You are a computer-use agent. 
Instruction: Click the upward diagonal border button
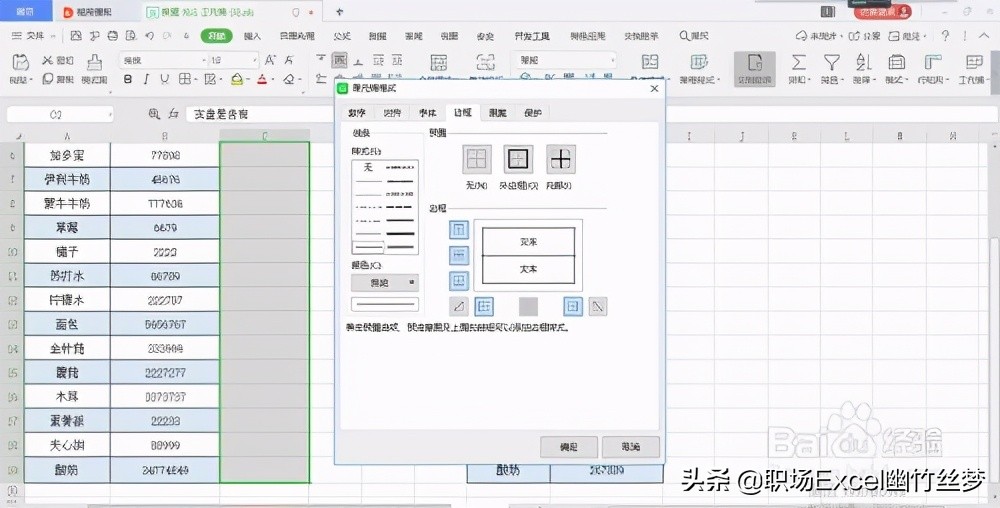pos(459,307)
